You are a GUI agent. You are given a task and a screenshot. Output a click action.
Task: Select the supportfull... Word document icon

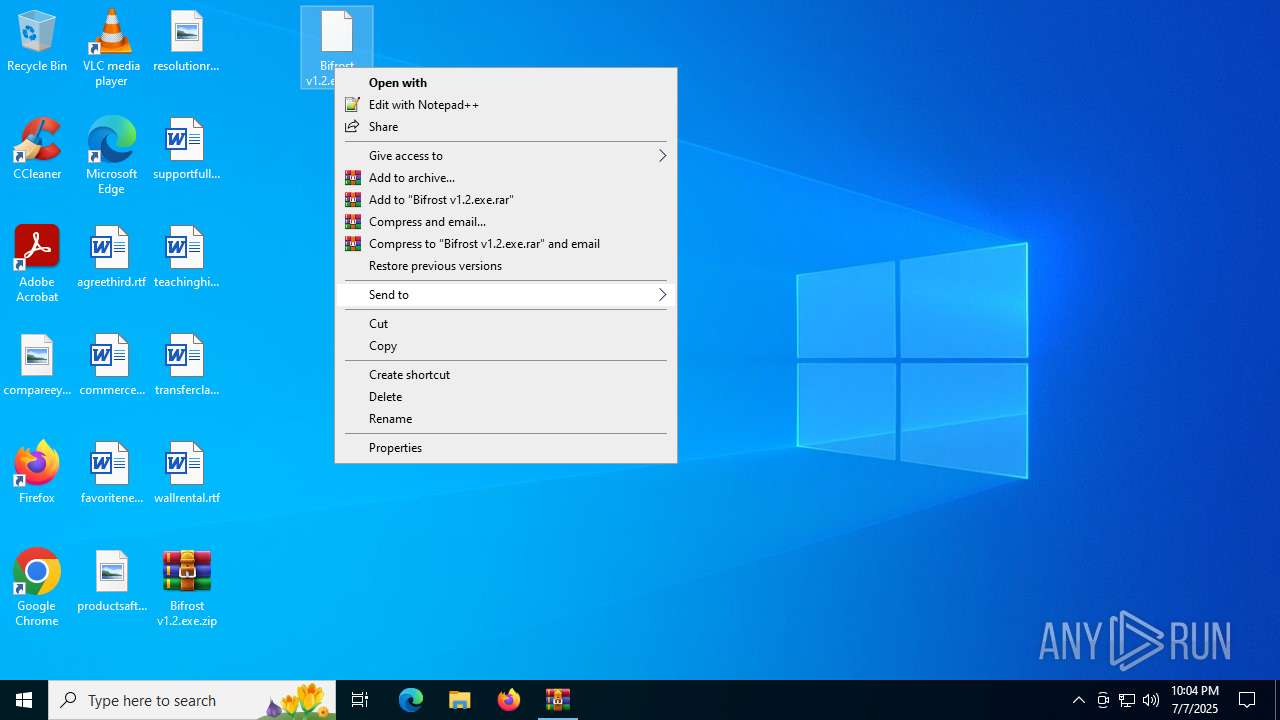tap(186, 149)
